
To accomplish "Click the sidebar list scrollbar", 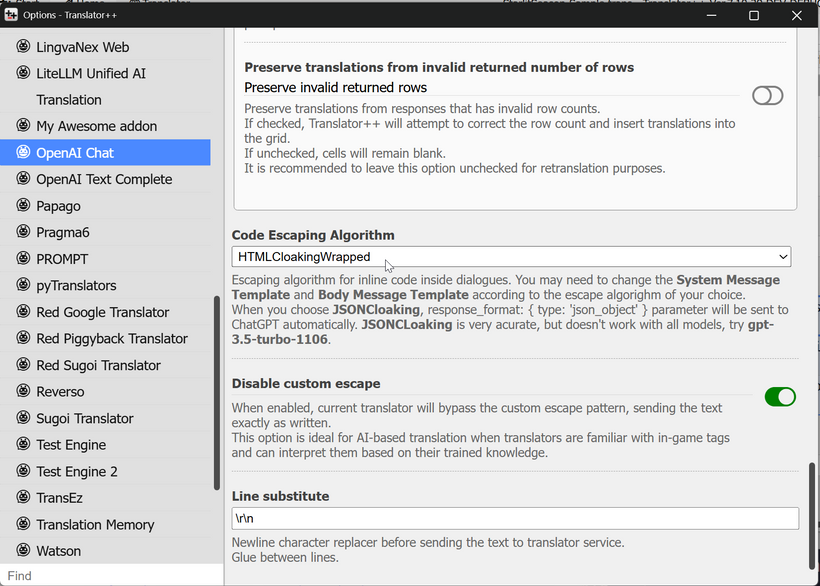I will coord(217,392).
